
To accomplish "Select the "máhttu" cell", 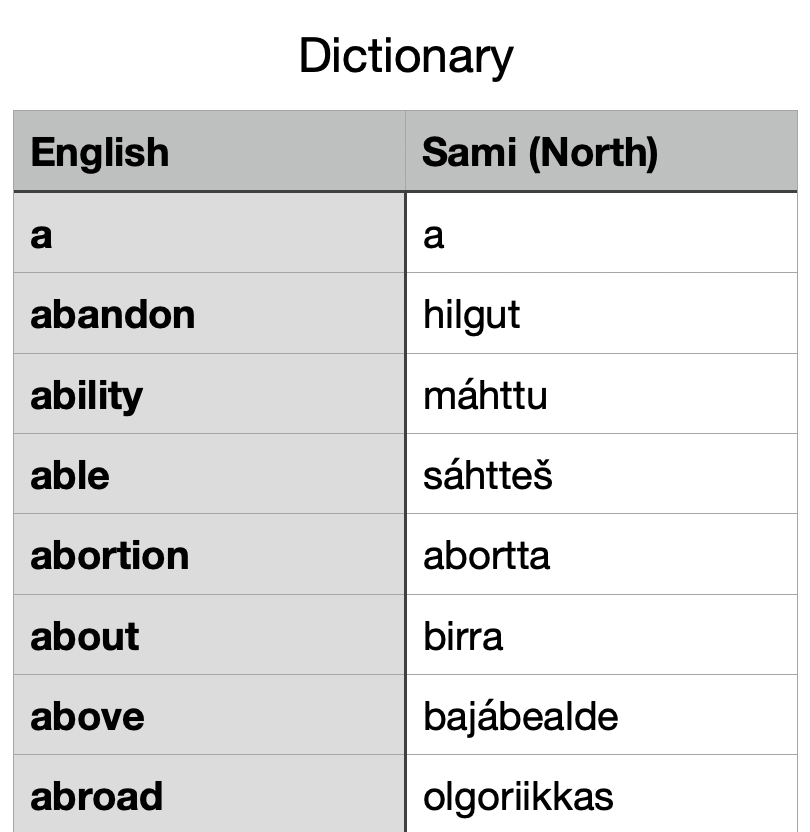I will [x=485, y=396].
